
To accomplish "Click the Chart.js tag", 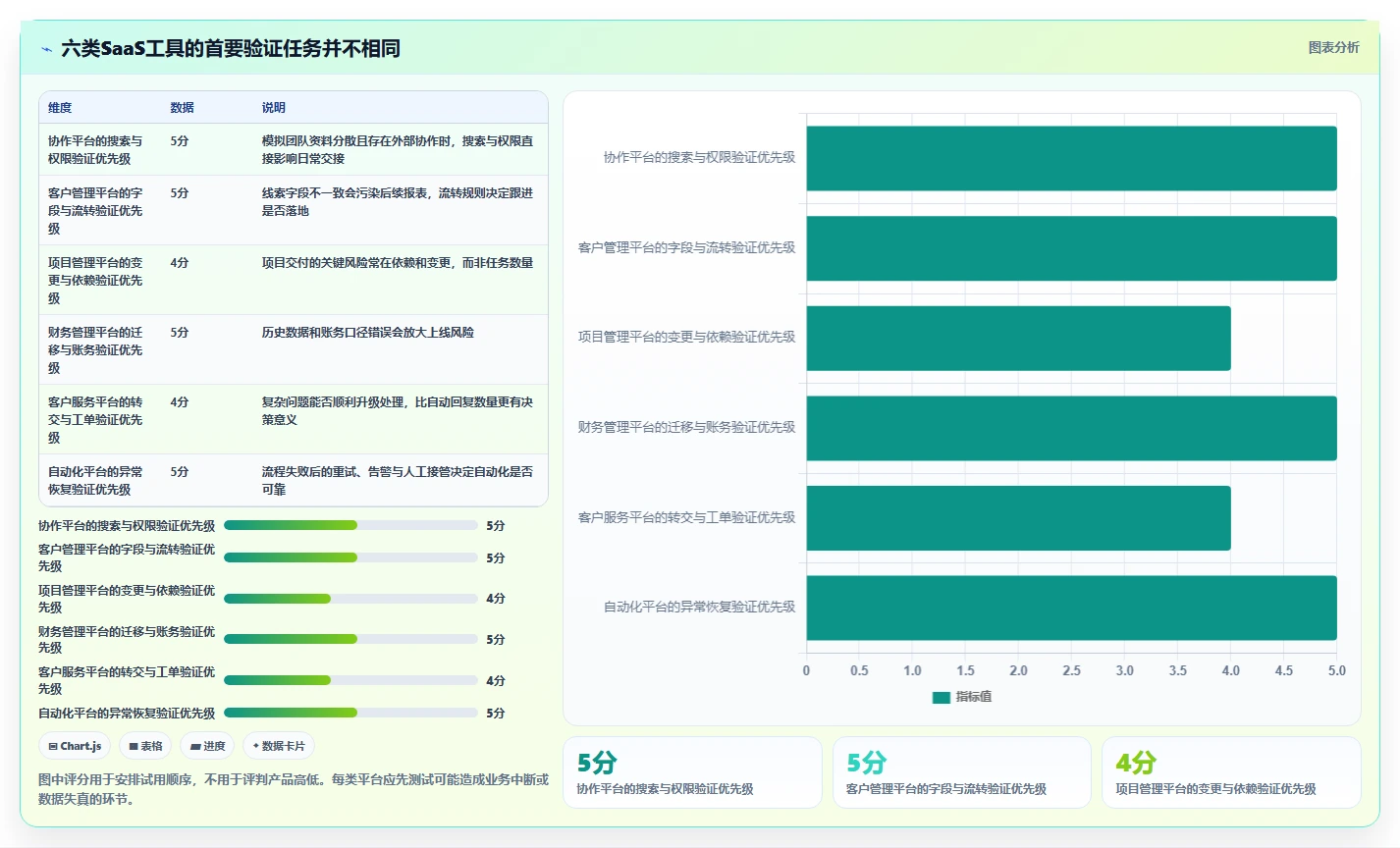I will tap(76, 746).
